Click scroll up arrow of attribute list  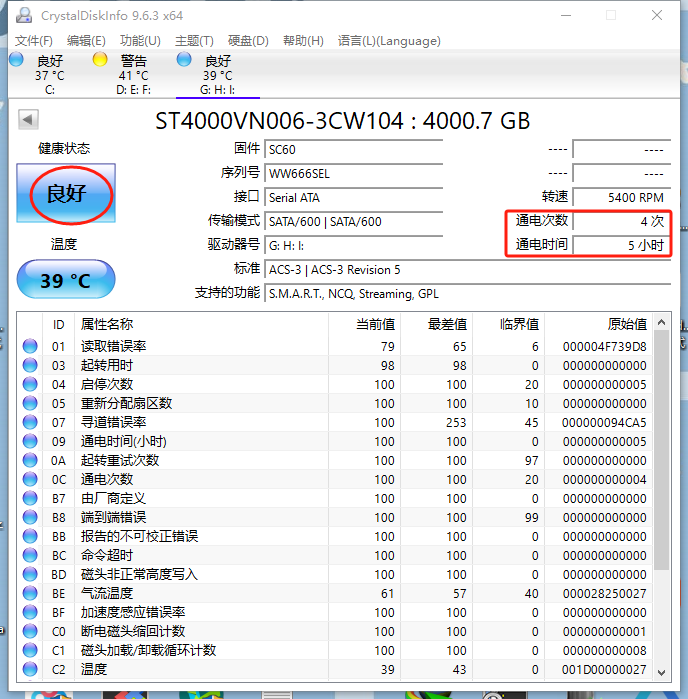point(662,322)
